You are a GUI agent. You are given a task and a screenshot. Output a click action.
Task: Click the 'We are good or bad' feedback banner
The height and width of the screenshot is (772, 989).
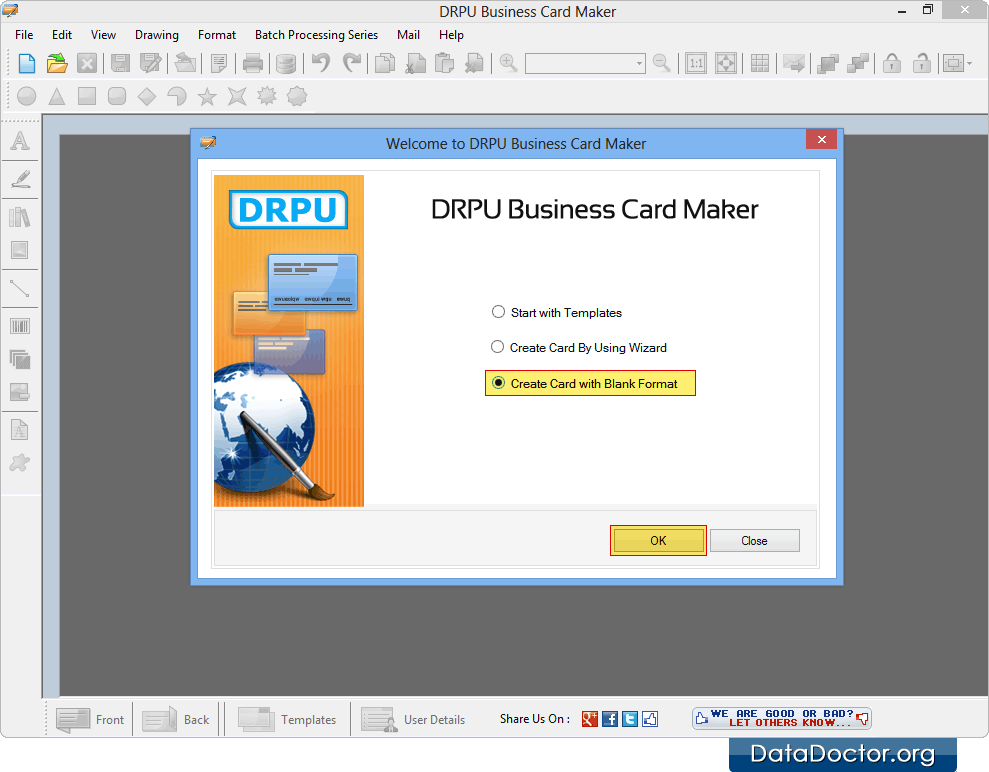[x=781, y=718]
